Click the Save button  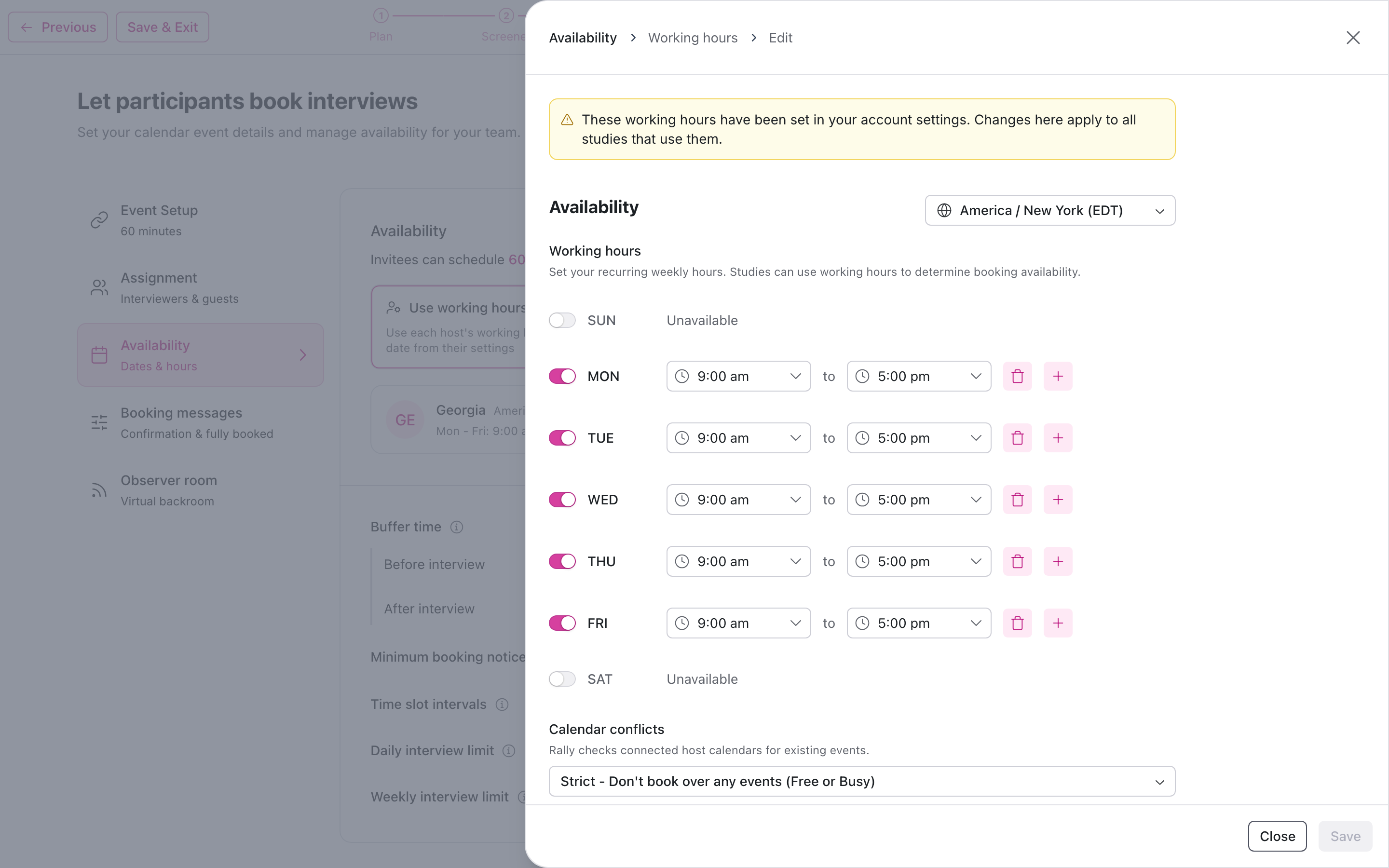click(1345, 837)
